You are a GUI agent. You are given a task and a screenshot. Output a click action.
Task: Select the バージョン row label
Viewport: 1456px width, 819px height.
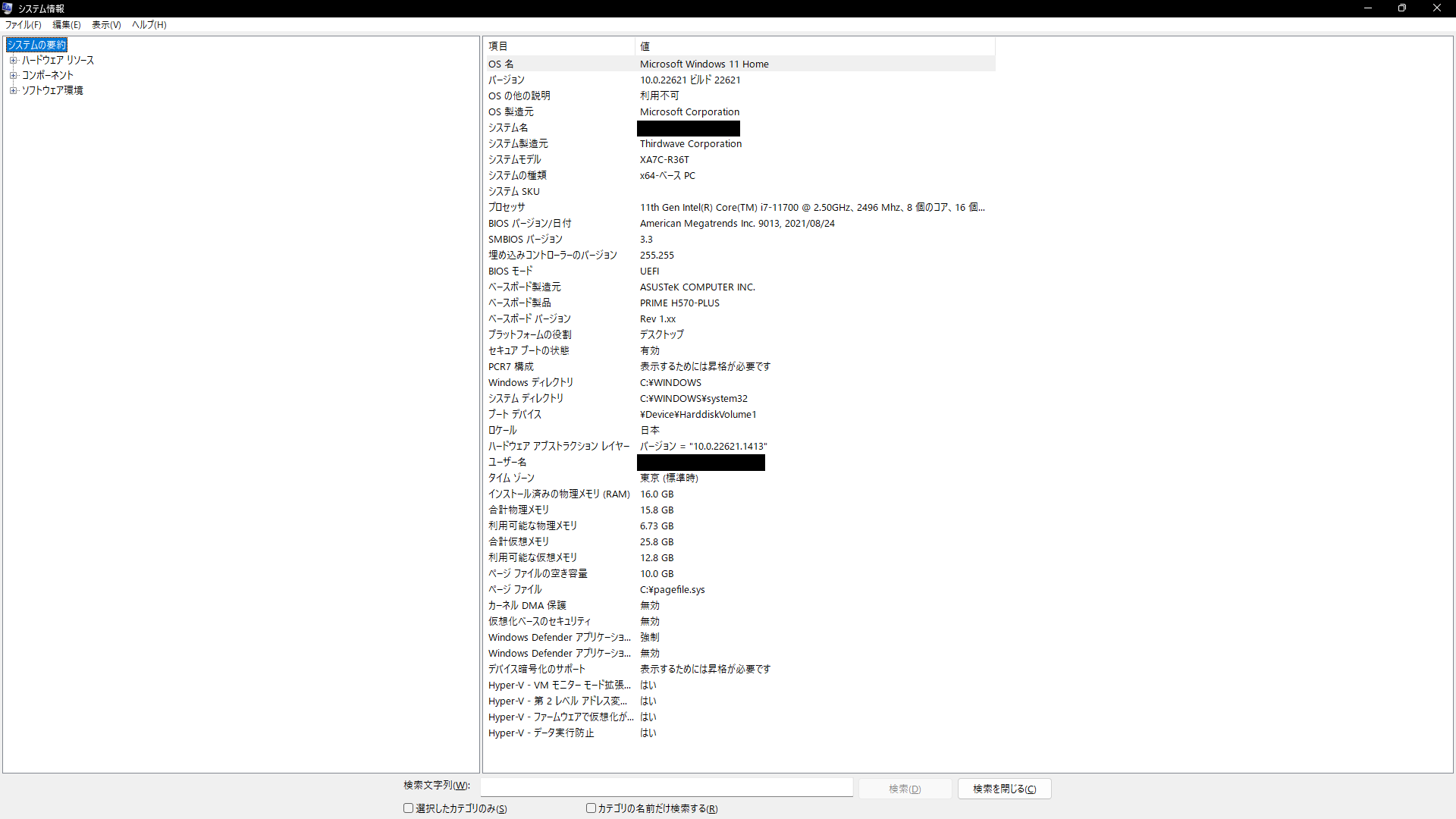[x=506, y=80]
